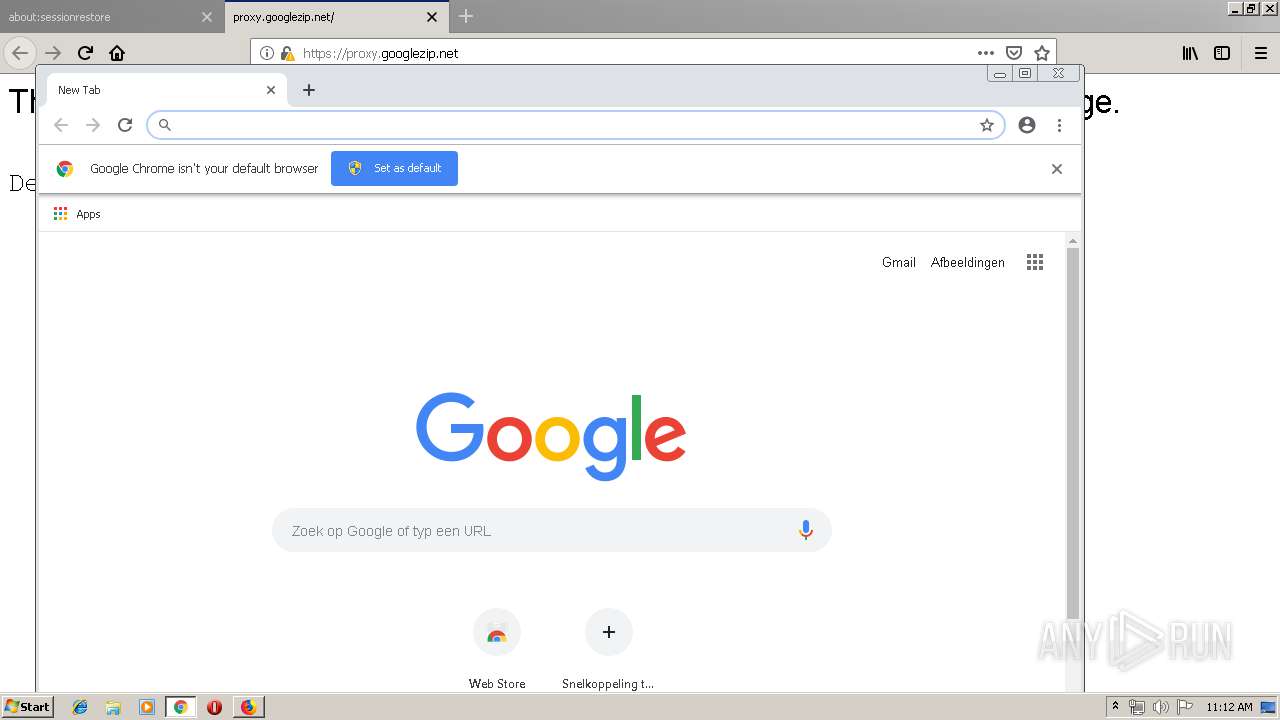Close the New Tab tab in Chrome
Image resolution: width=1280 pixels, height=720 pixels.
coord(271,90)
